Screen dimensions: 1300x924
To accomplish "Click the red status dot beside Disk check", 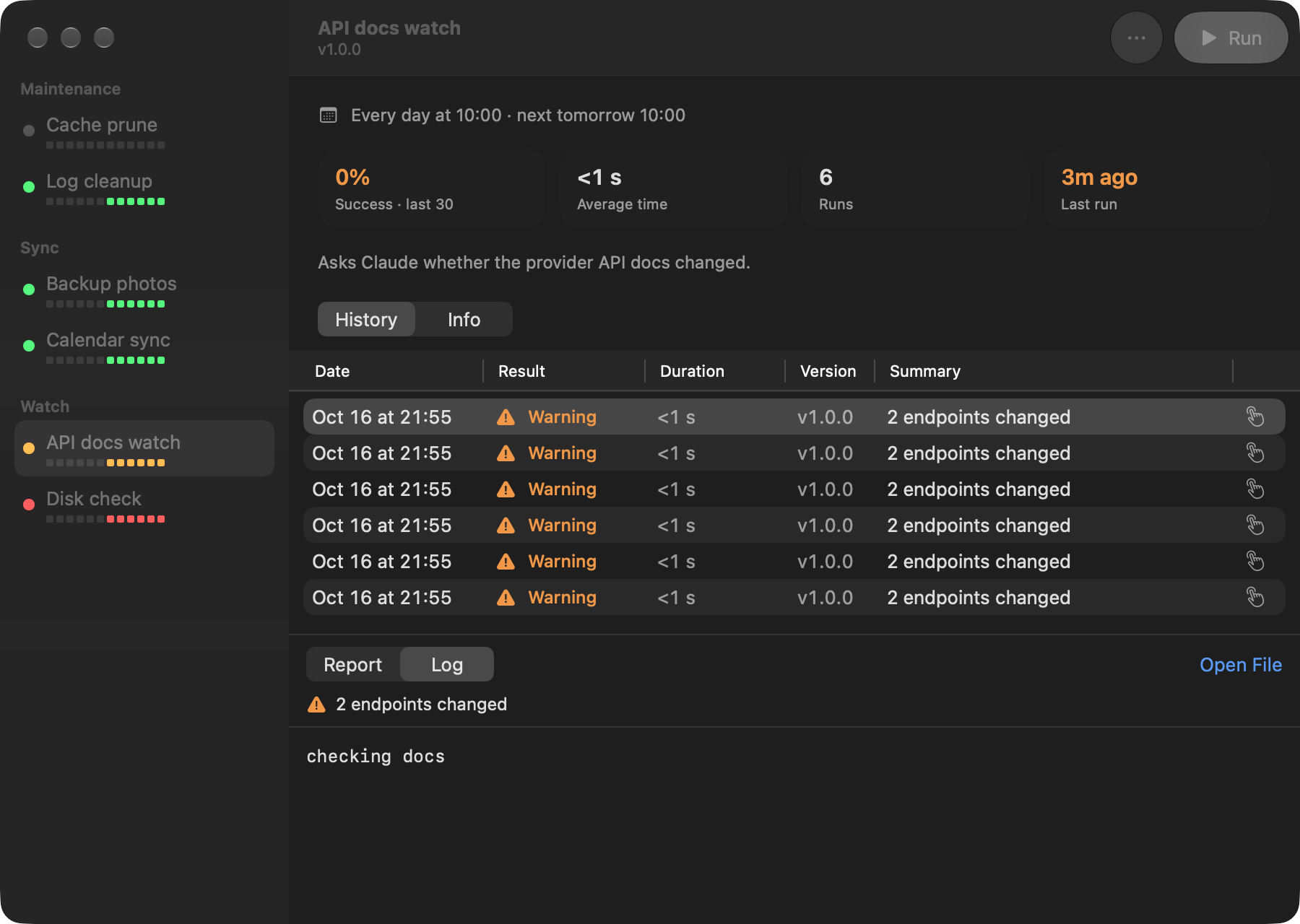I will coord(29,505).
